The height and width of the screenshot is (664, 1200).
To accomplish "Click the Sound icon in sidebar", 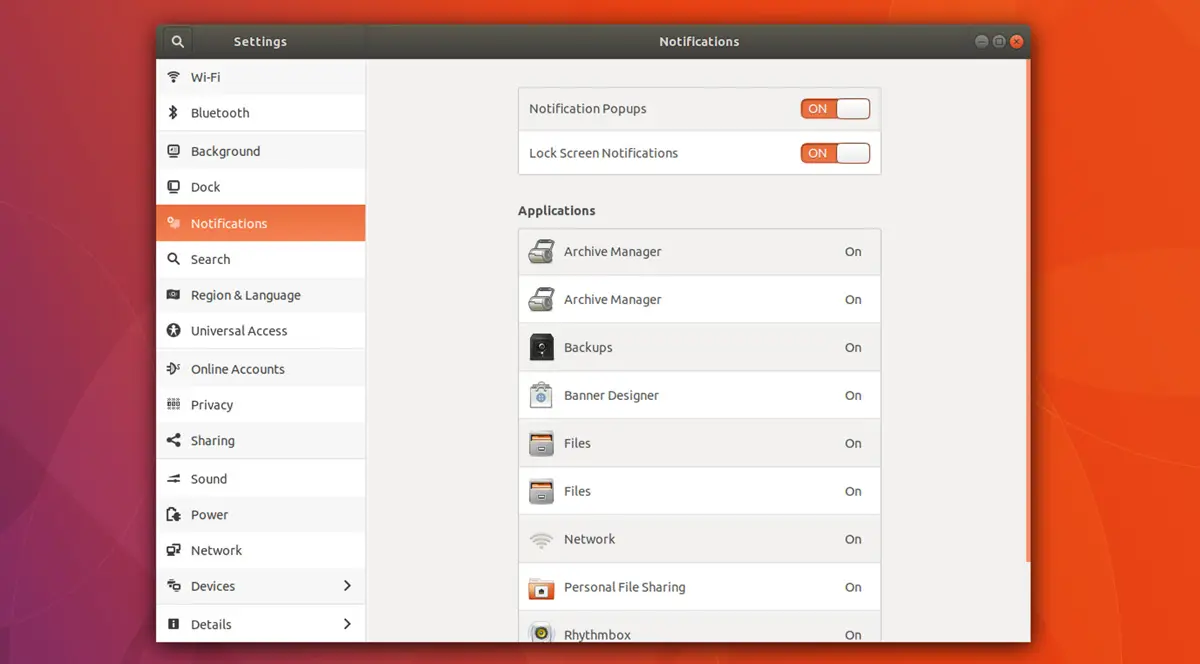I will [x=173, y=479].
